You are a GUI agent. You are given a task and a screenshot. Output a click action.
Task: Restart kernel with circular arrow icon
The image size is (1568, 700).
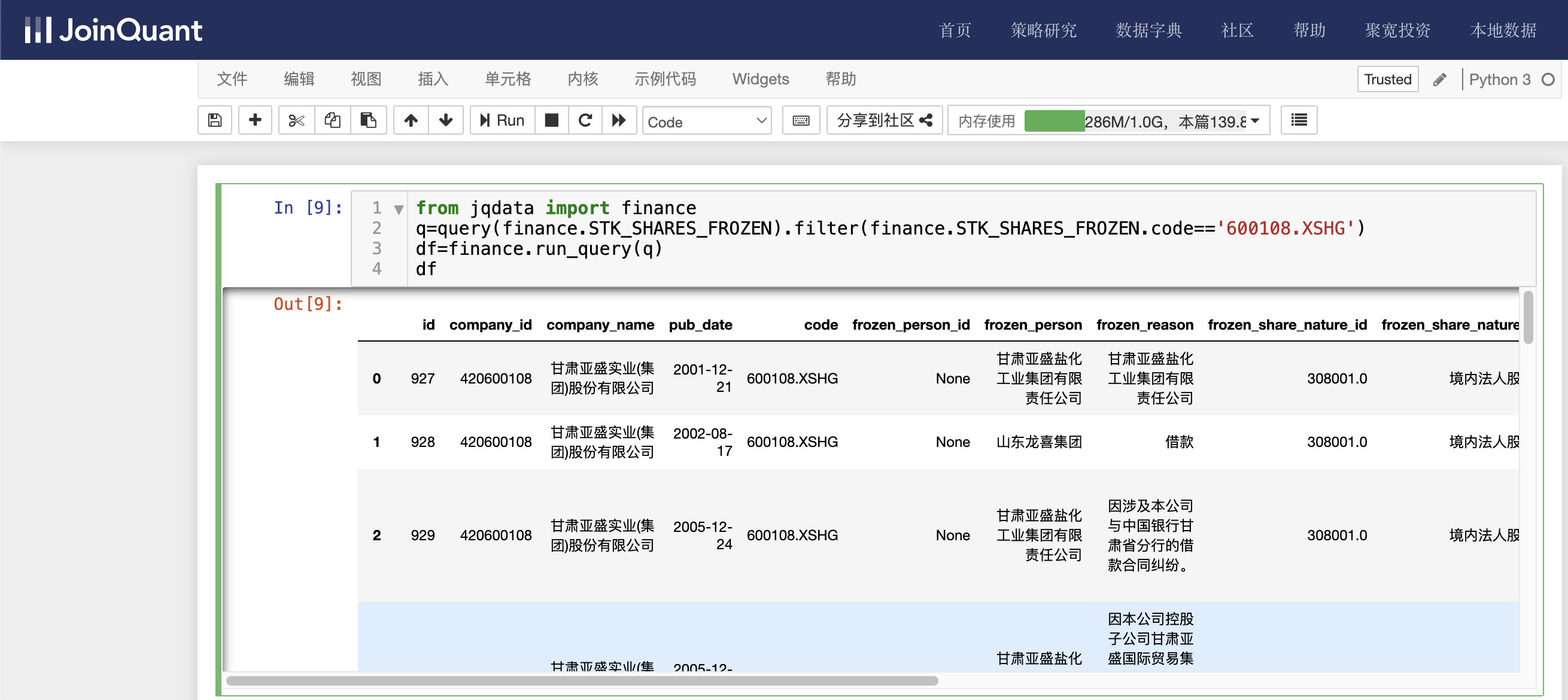(585, 120)
